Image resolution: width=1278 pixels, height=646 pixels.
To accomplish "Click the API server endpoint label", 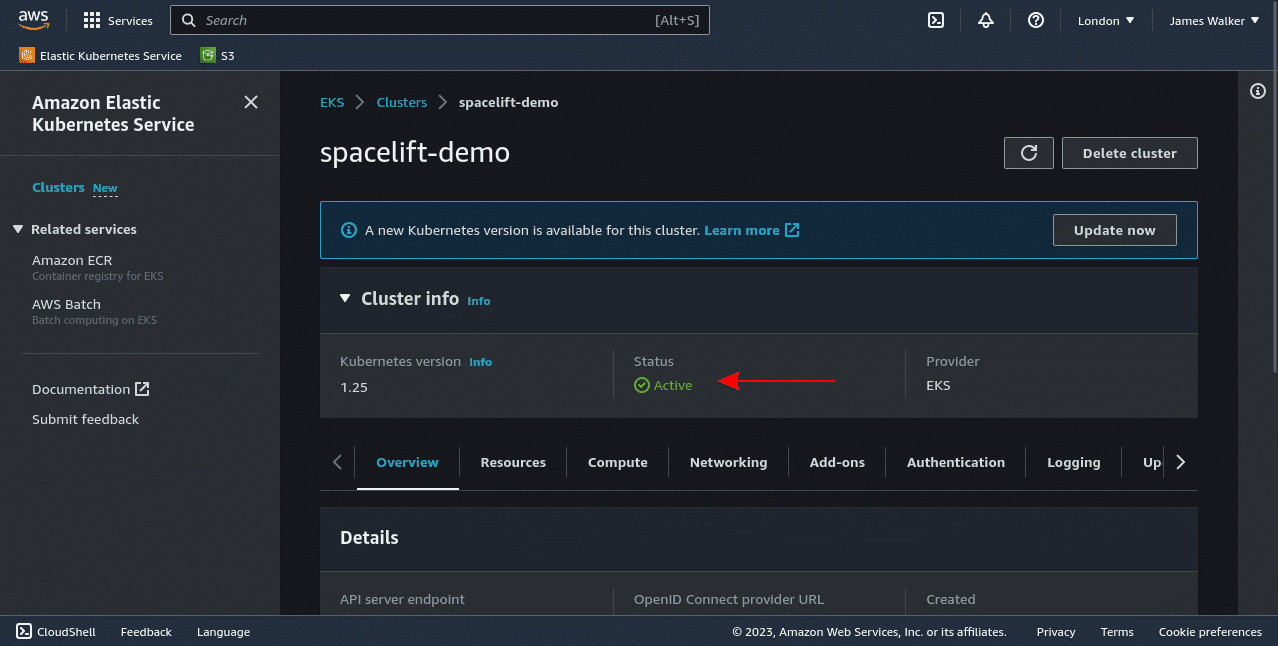I will (x=402, y=599).
